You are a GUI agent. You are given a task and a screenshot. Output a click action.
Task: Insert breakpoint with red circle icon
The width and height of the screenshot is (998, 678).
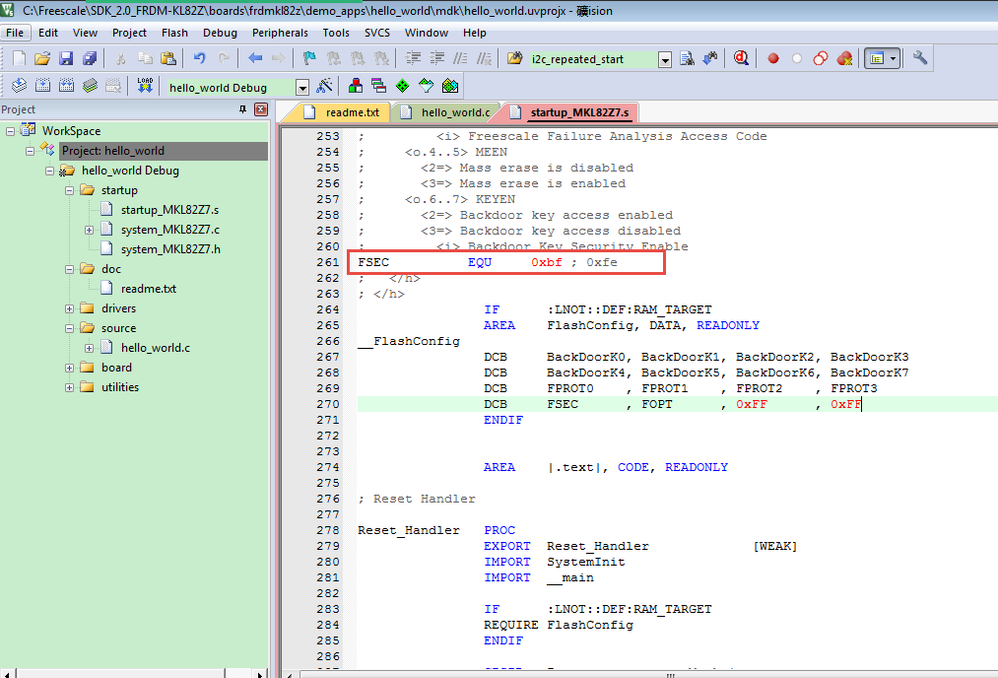tap(773, 59)
